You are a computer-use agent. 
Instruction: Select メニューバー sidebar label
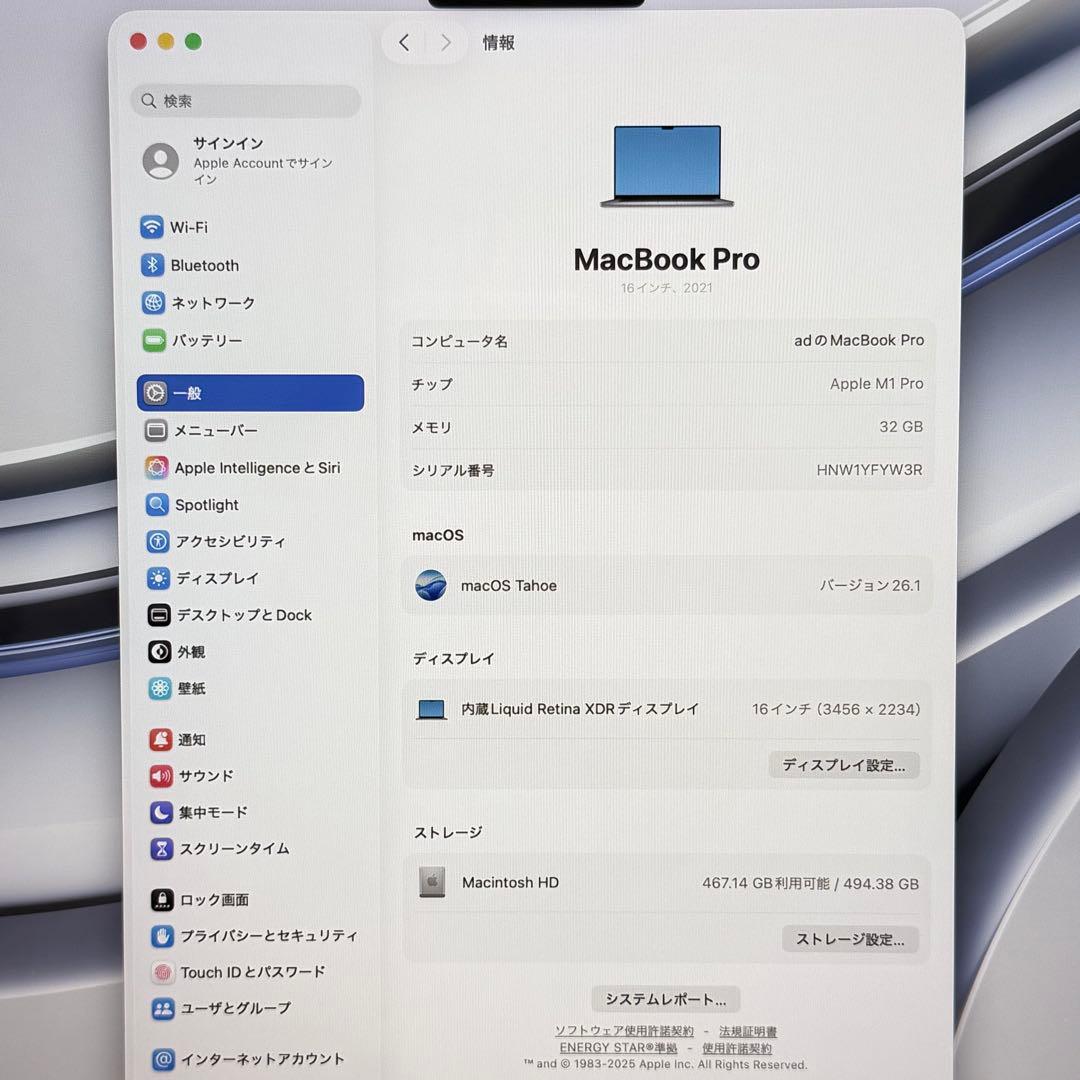[216, 430]
